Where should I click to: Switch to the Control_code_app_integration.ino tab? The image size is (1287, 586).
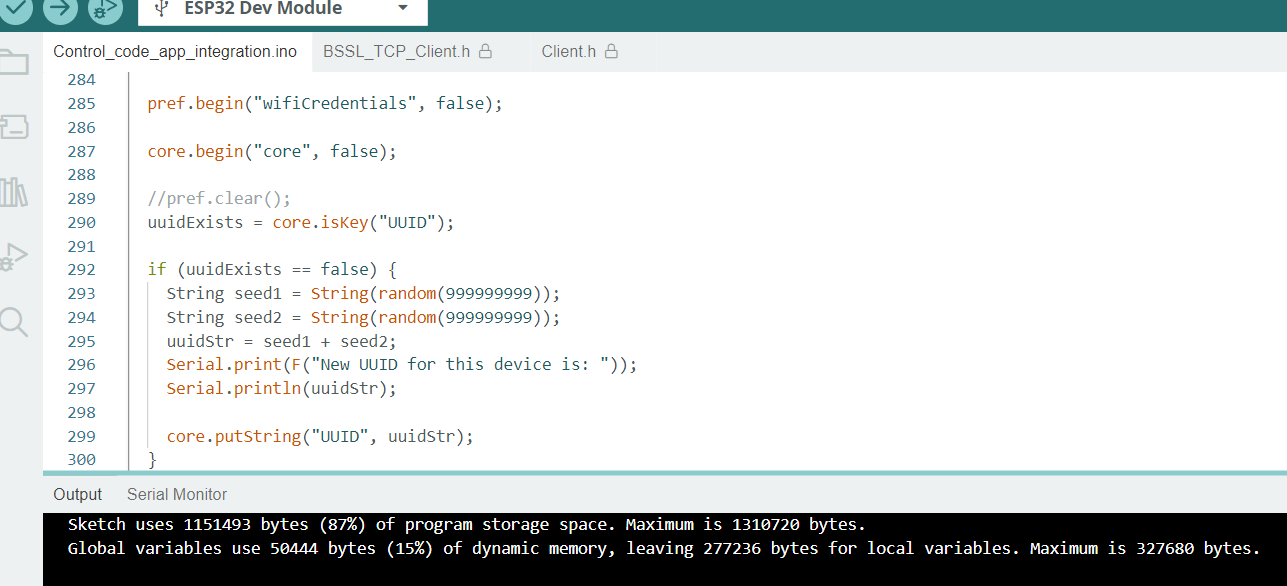point(174,52)
